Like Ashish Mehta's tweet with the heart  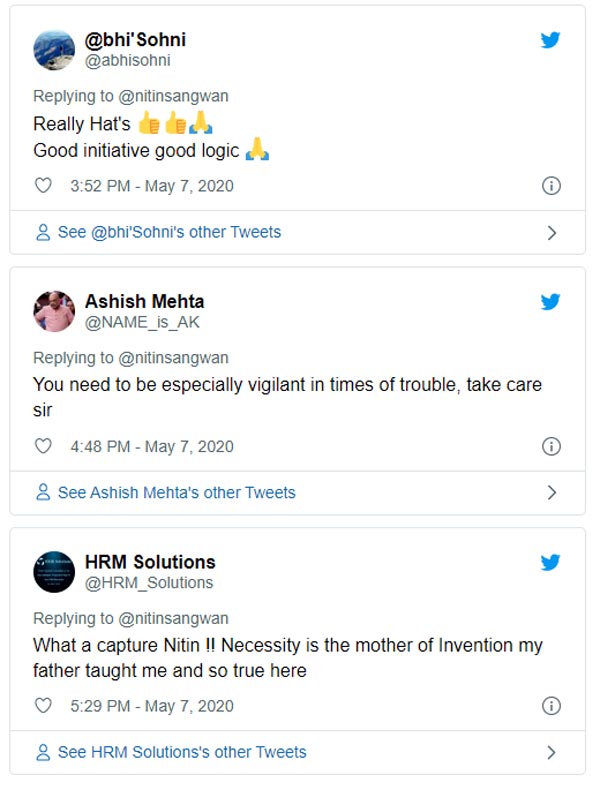click(x=43, y=446)
